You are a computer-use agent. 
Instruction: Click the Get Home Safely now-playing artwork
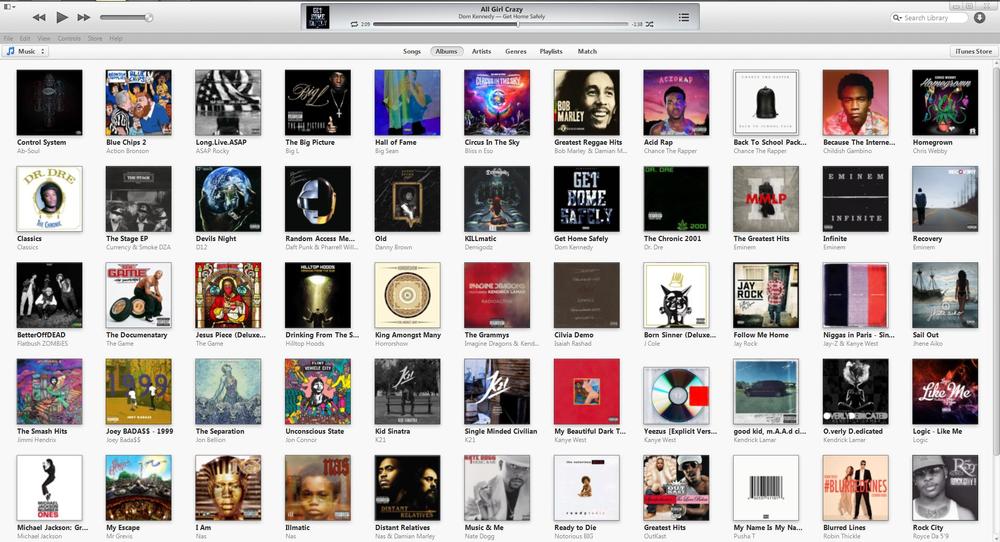(x=318, y=17)
